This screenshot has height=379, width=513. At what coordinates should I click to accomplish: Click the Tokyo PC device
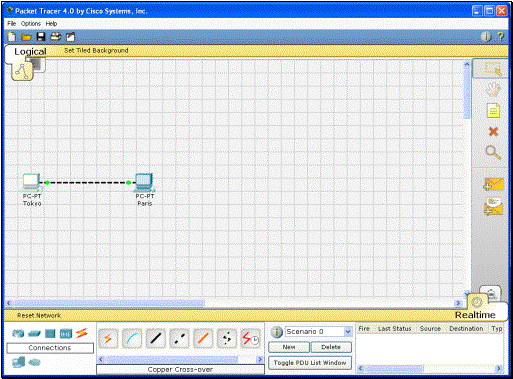31,182
